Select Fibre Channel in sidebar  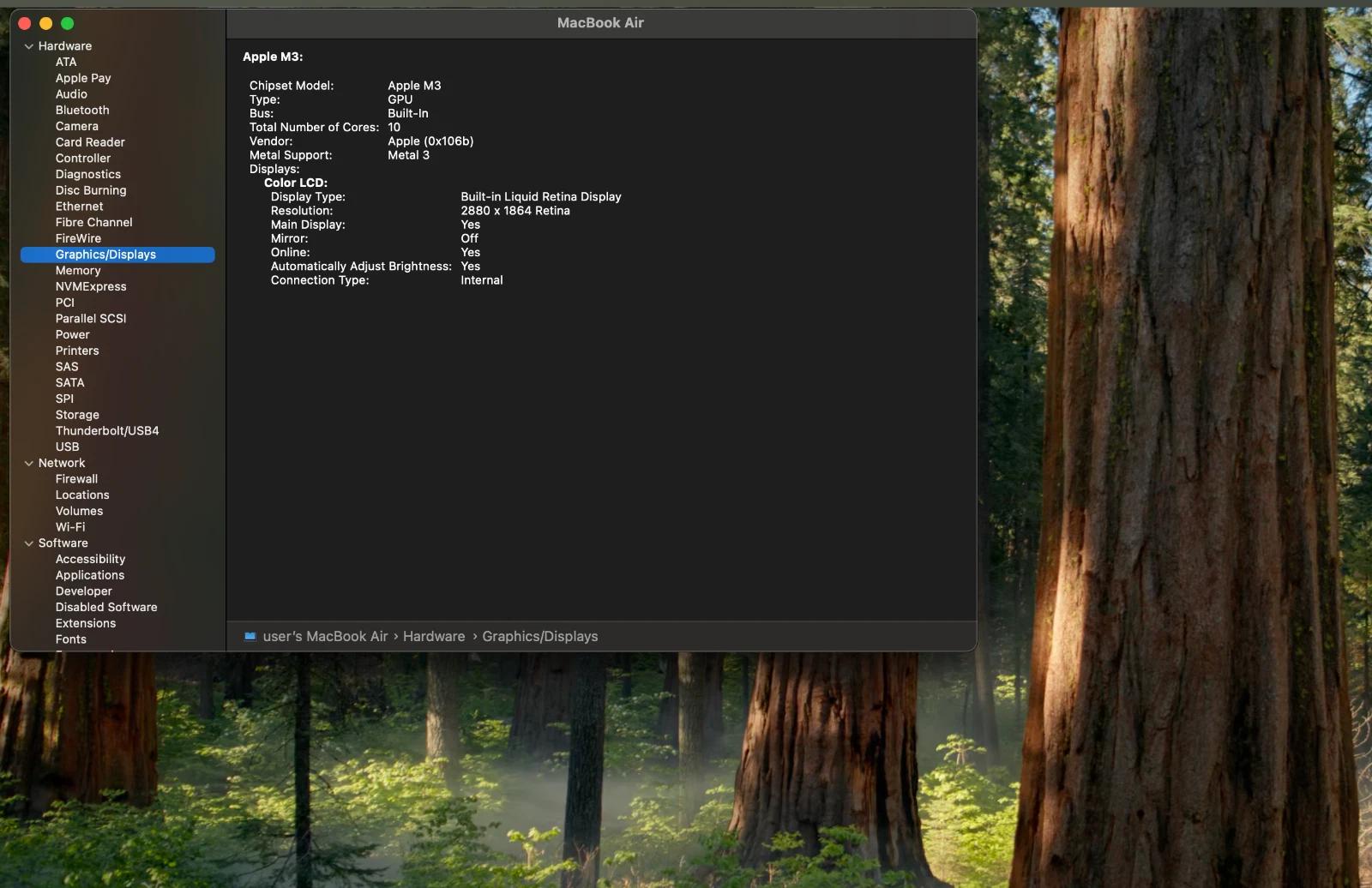click(x=93, y=222)
